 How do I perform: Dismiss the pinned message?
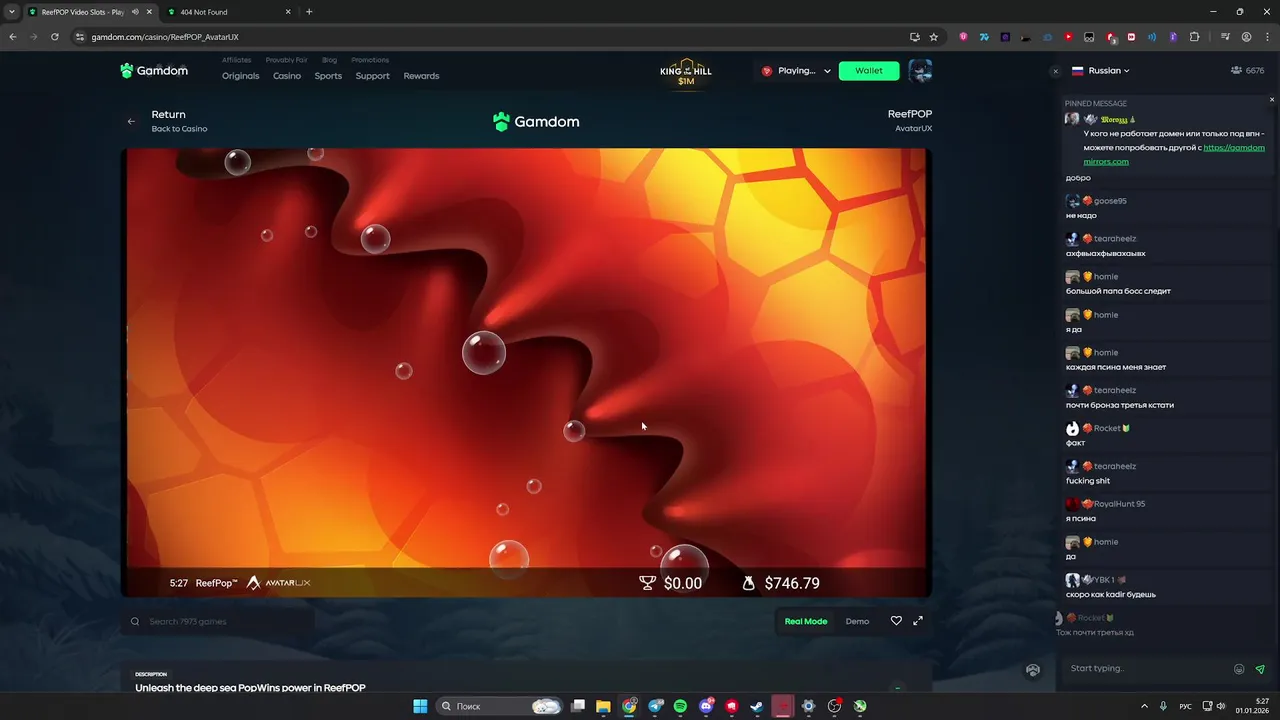click(1272, 99)
